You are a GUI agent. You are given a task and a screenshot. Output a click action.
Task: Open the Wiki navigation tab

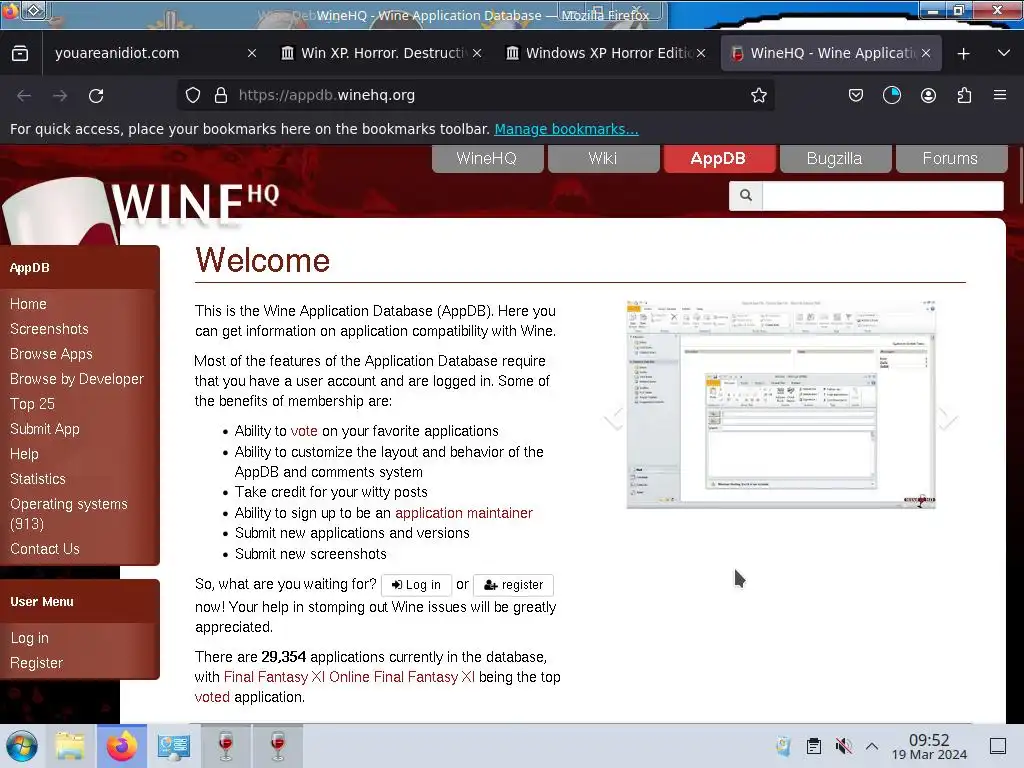click(603, 159)
